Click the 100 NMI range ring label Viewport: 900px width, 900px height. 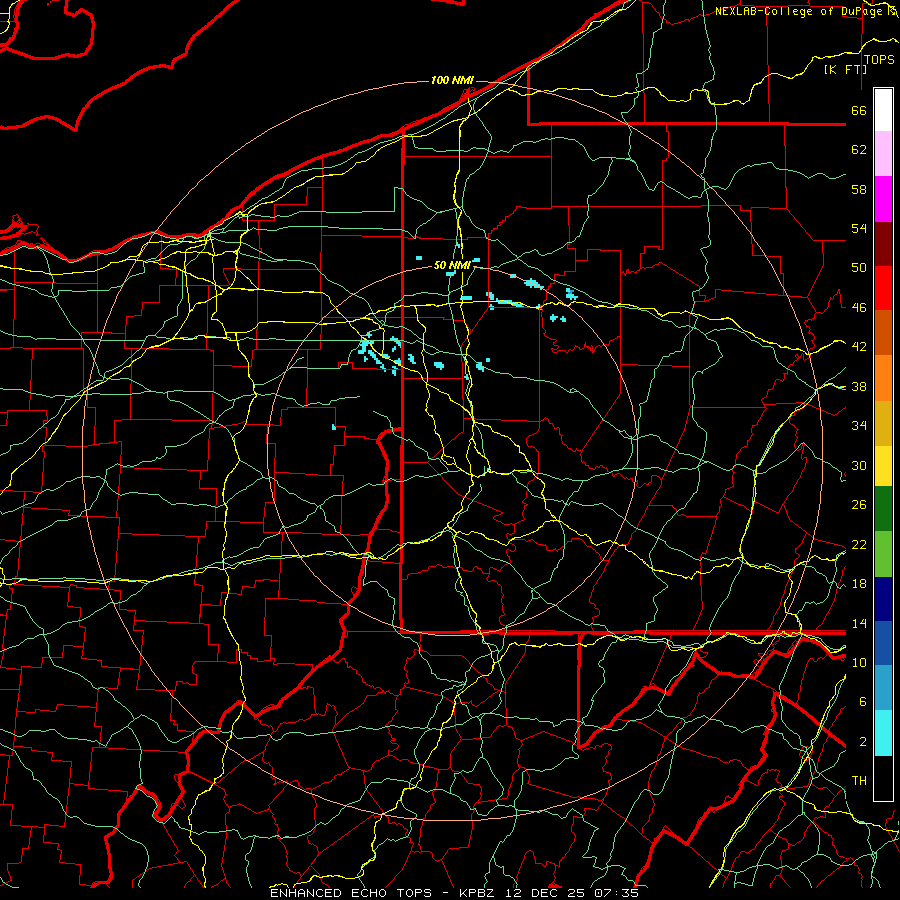pyautogui.click(x=452, y=80)
